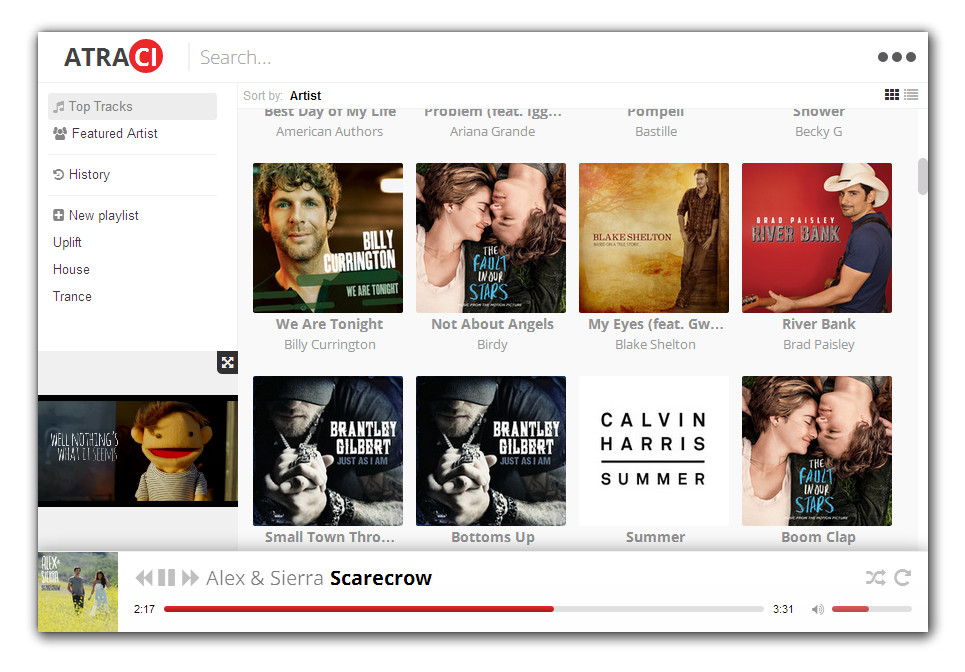Play Bottoms Up album cover
965x672 pixels.
491,451
